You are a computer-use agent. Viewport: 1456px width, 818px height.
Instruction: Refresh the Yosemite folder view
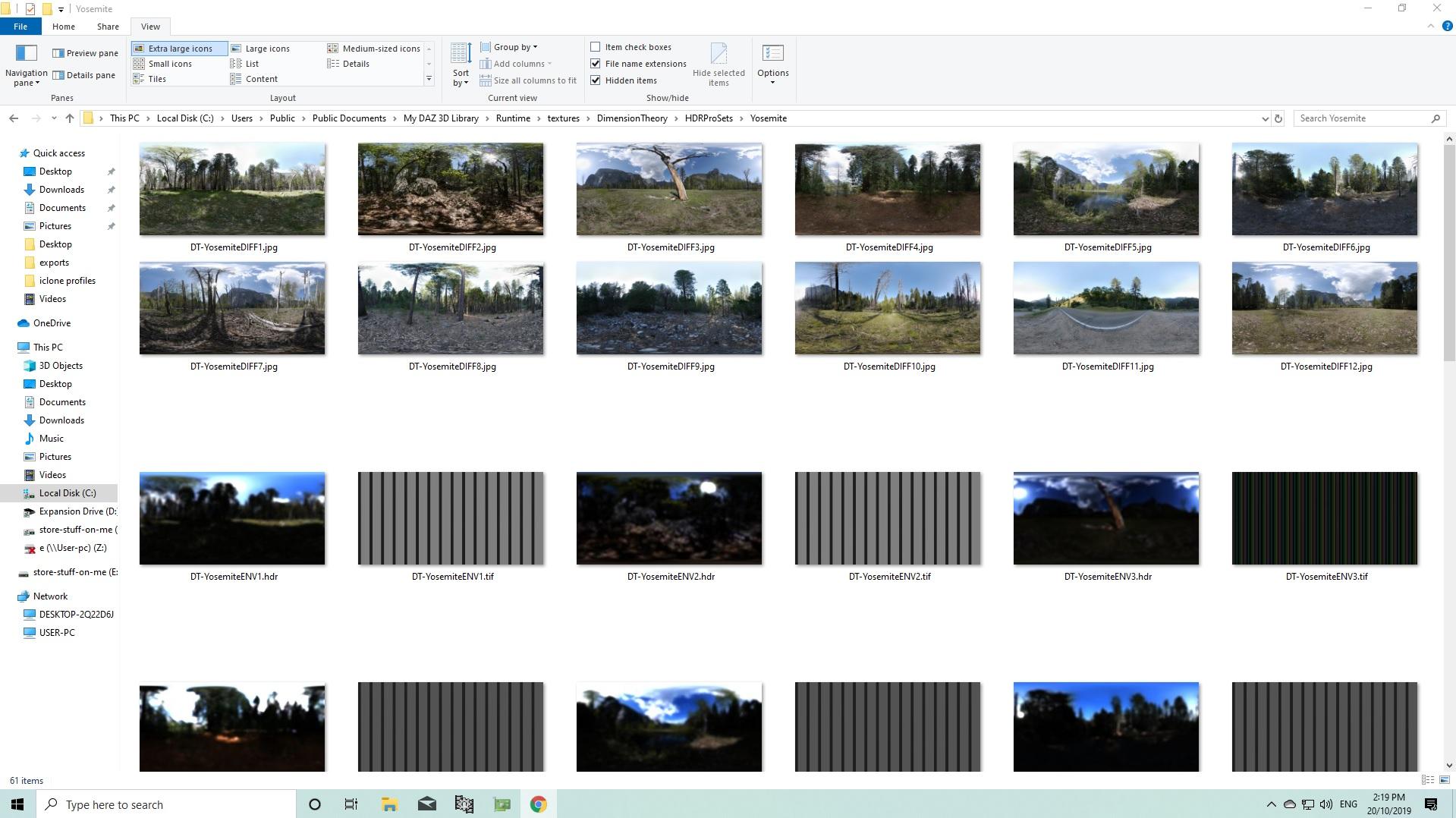tap(1278, 118)
